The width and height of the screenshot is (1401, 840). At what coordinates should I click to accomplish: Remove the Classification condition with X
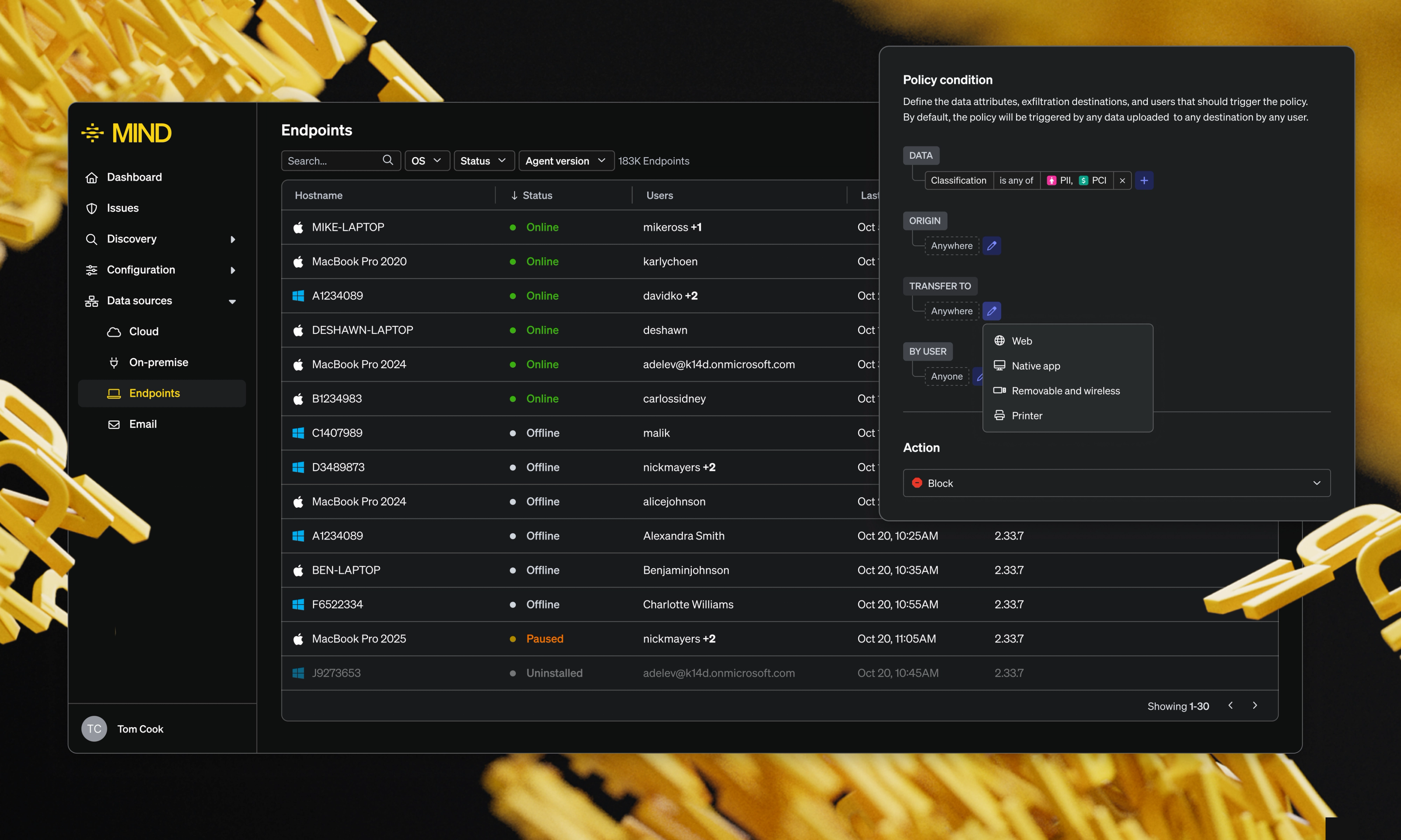[x=1122, y=181]
